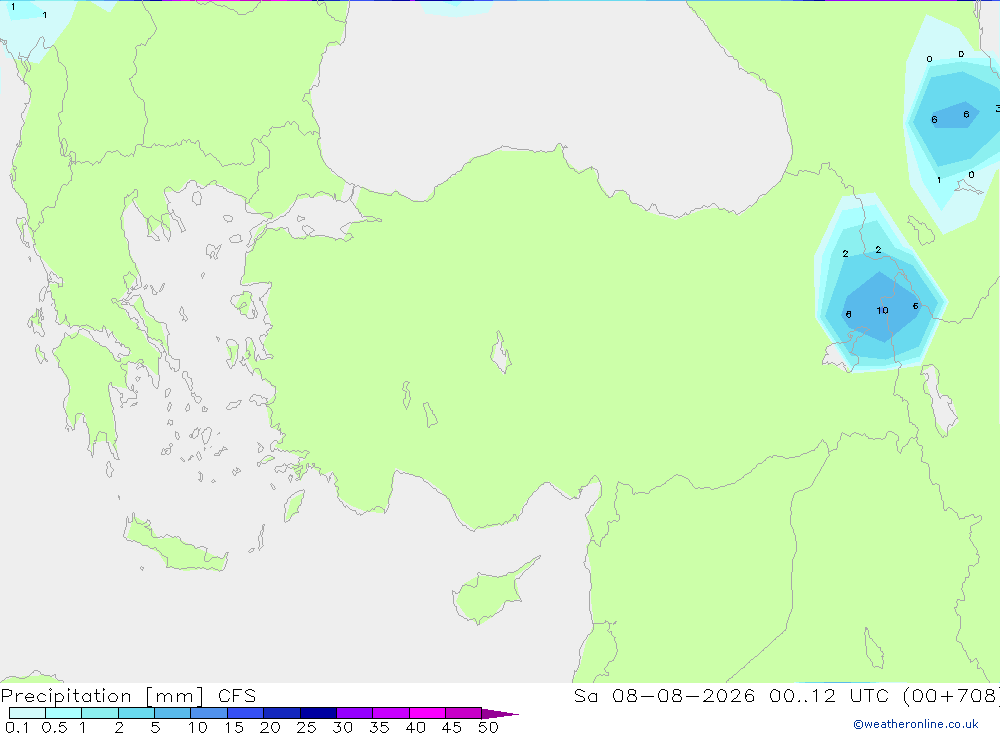This screenshot has width=1000, height=733.
Task: Click the ©weatheronline.co.uk link
Action: click(x=916, y=724)
